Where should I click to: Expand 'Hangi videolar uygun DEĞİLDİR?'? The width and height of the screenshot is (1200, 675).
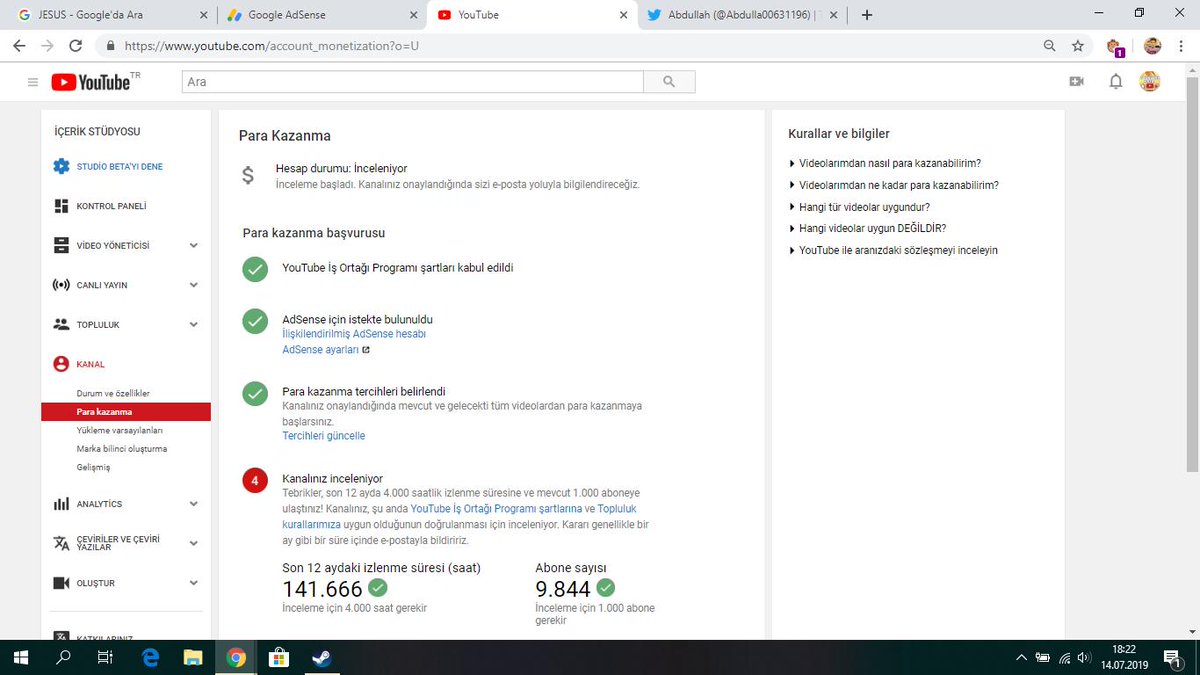coord(867,228)
